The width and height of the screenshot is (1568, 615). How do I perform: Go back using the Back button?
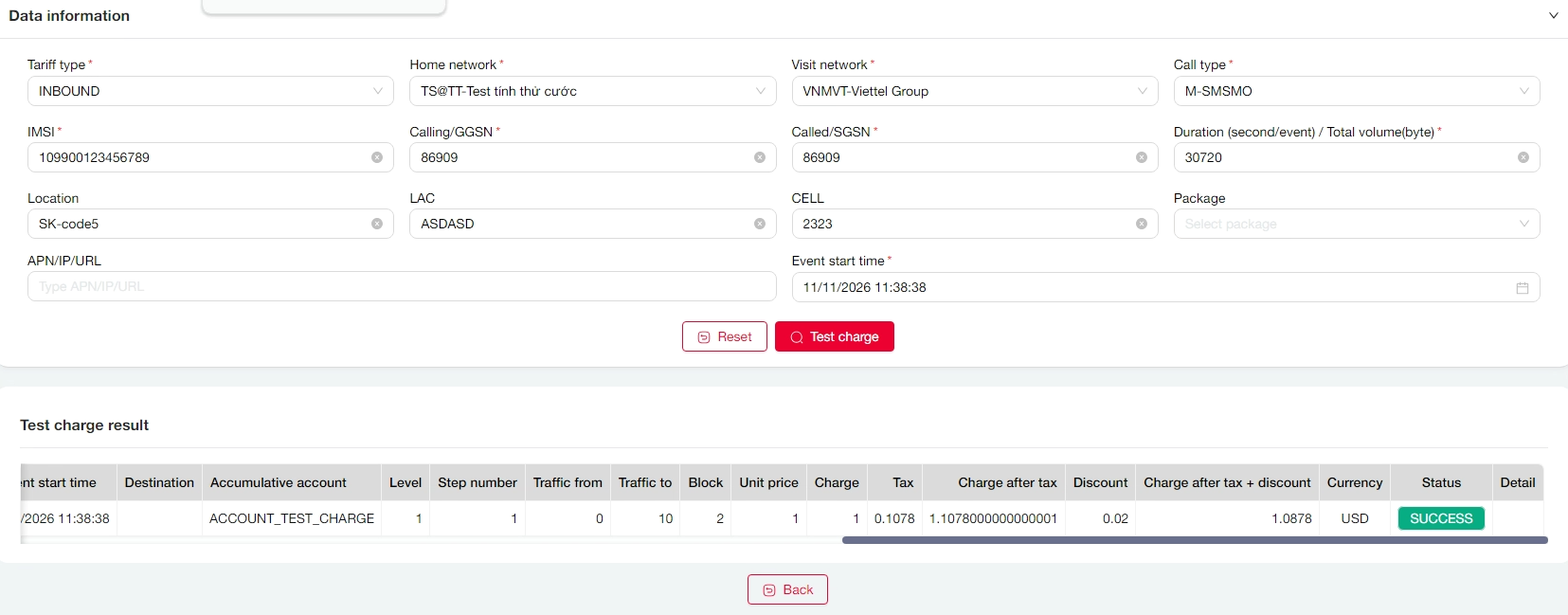[787, 589]
